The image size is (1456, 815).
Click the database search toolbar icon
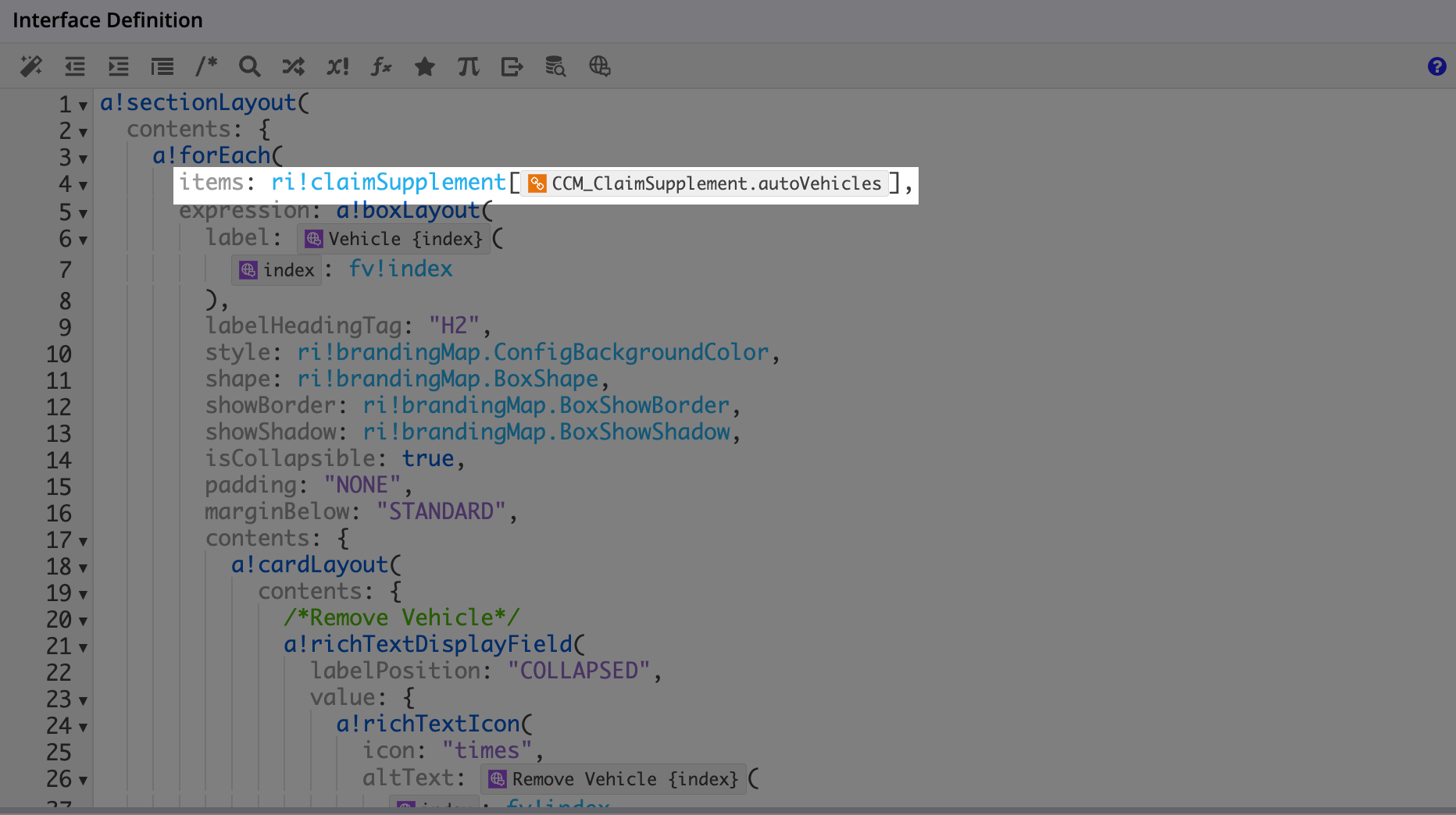[555, 66]
